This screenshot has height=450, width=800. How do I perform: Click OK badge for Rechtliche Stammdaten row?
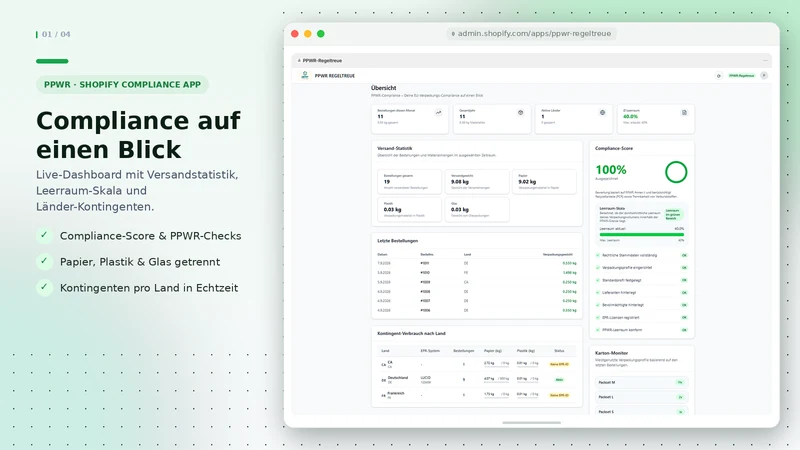tap(684, 255)
